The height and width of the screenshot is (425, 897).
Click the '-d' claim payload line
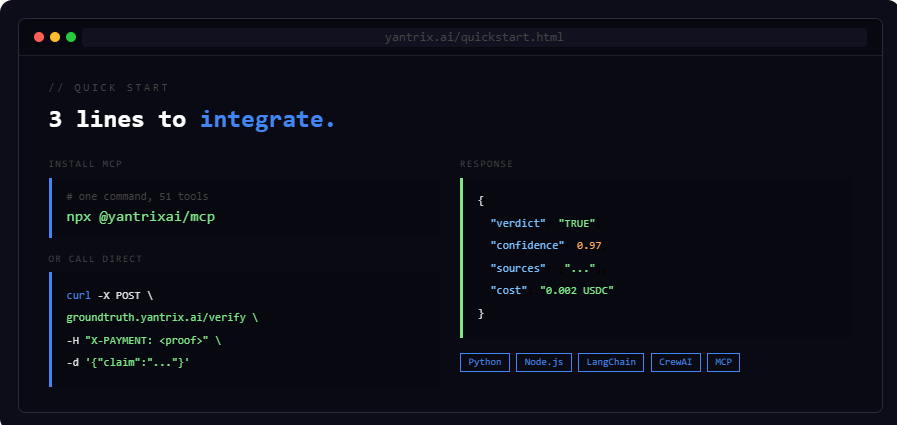(x=128, y=362)
